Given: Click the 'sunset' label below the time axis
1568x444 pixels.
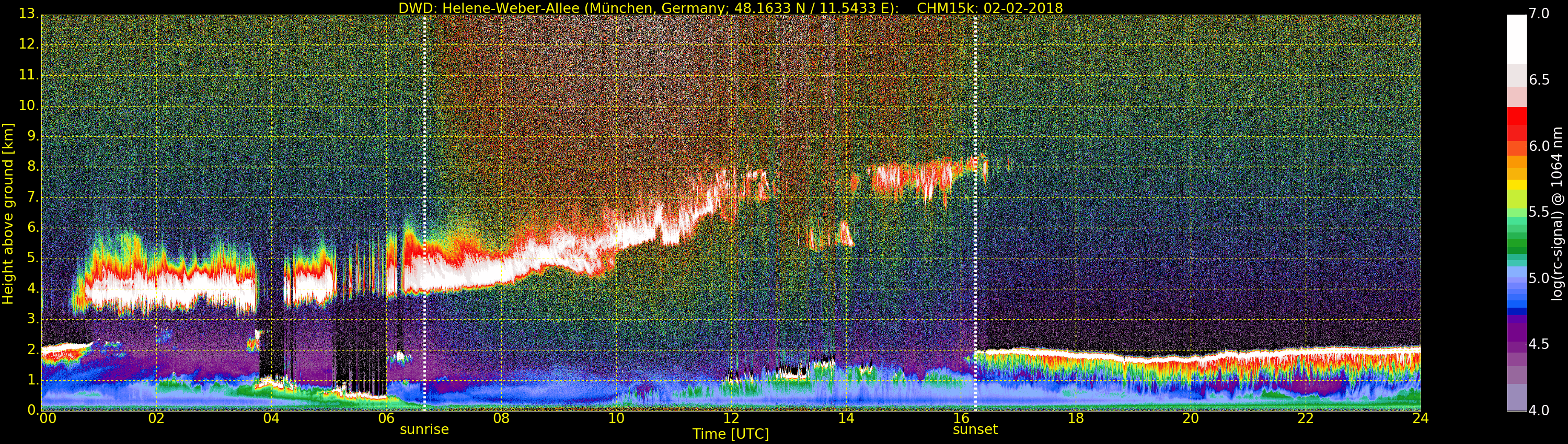Looking at the screenshot, I should [x=975, y=429].
